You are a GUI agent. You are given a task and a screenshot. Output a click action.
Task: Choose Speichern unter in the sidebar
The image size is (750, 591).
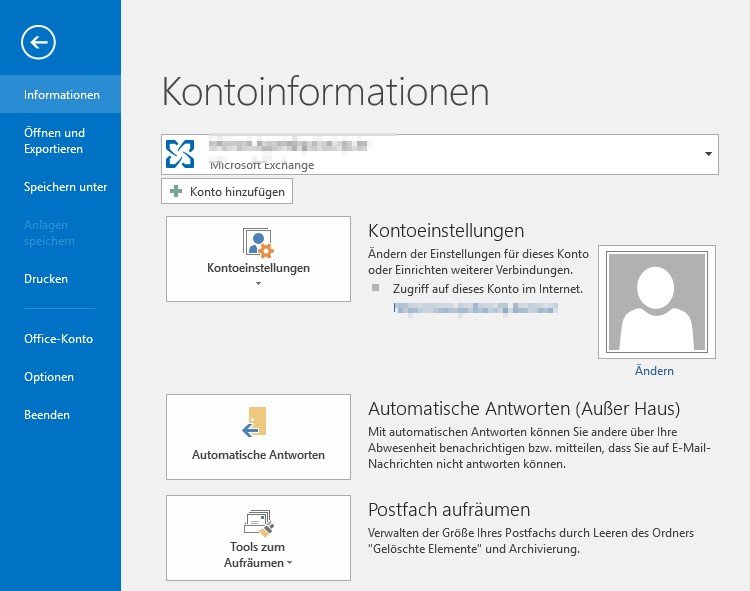[65, 187]
